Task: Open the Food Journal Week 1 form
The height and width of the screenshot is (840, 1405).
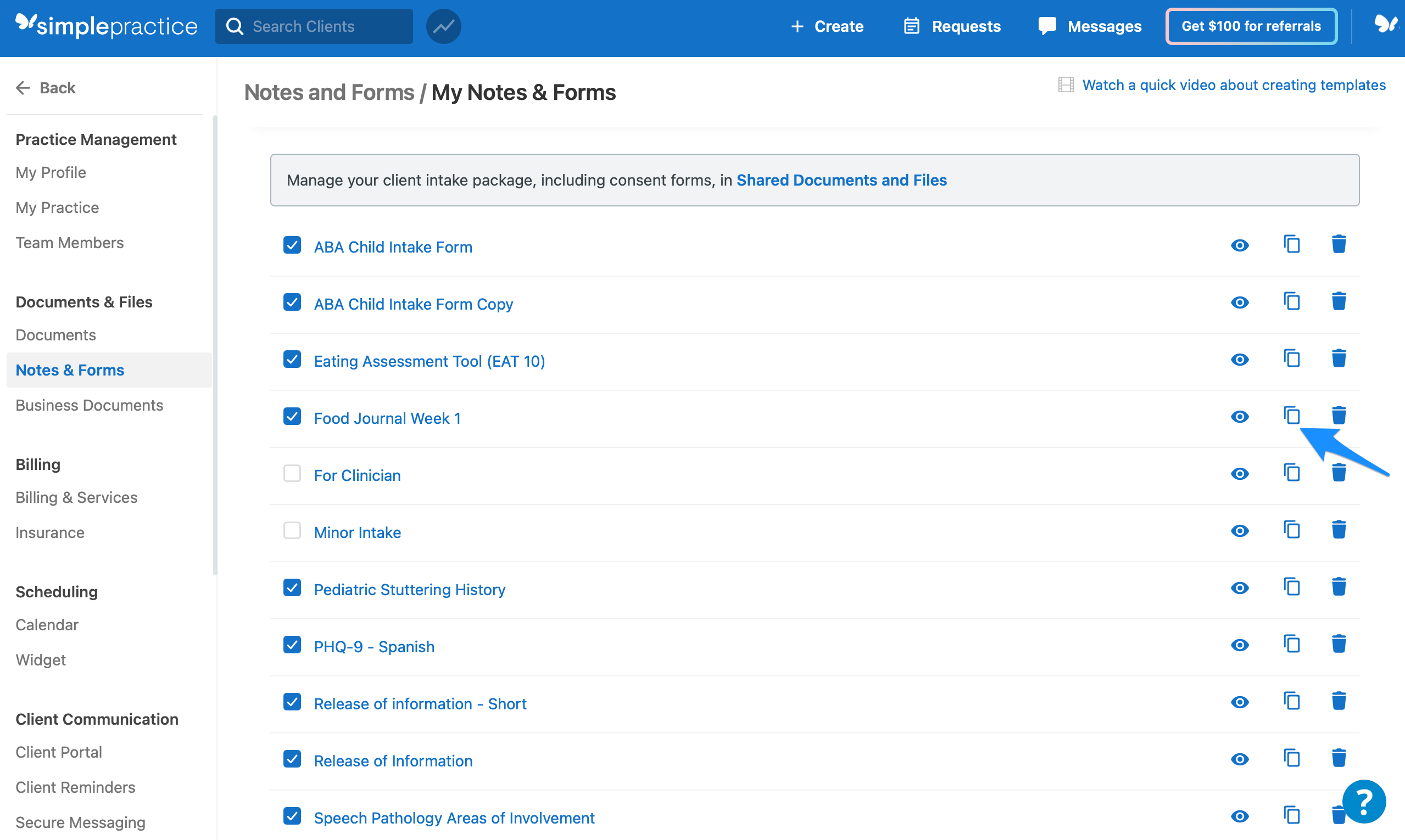Action: 387,418
